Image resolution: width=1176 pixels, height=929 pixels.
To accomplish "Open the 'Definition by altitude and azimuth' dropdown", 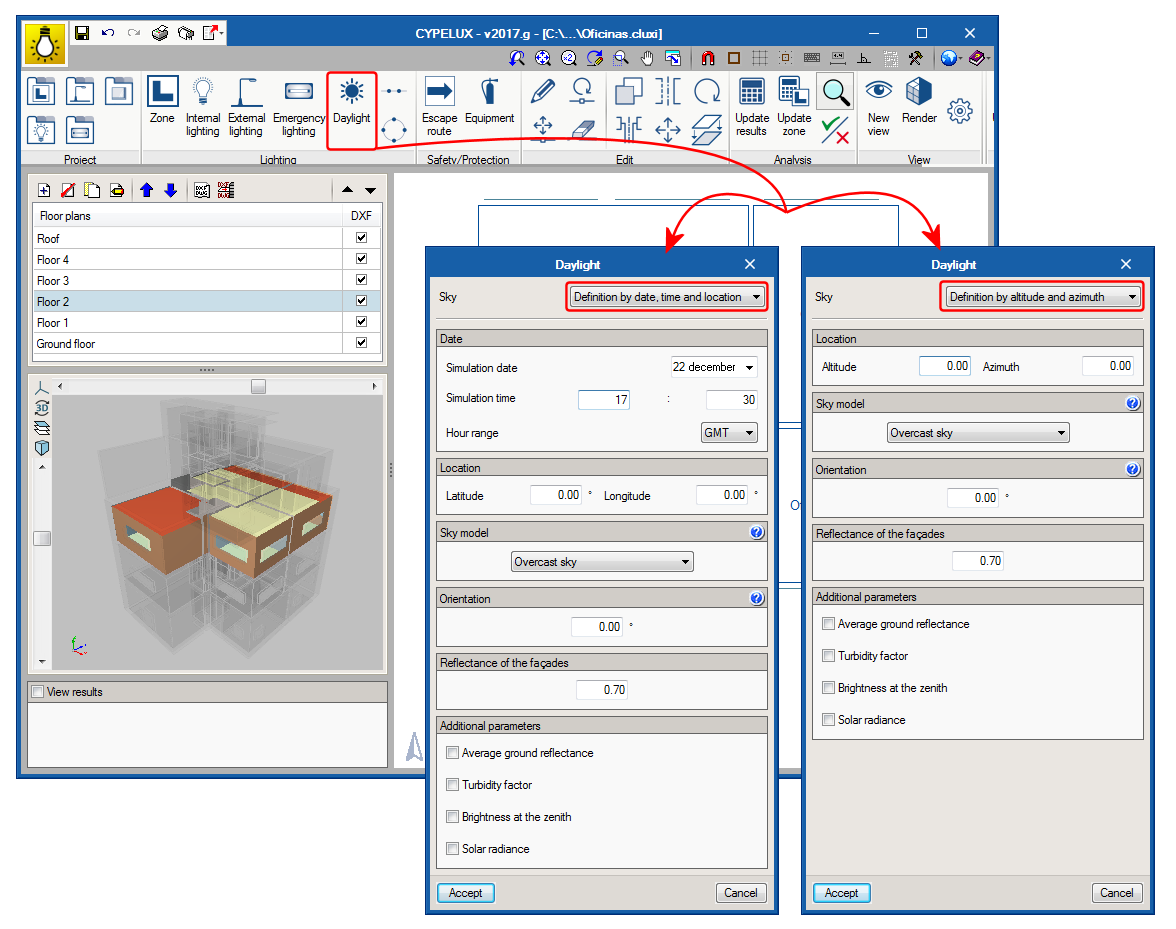I will tap(1041, 297).
